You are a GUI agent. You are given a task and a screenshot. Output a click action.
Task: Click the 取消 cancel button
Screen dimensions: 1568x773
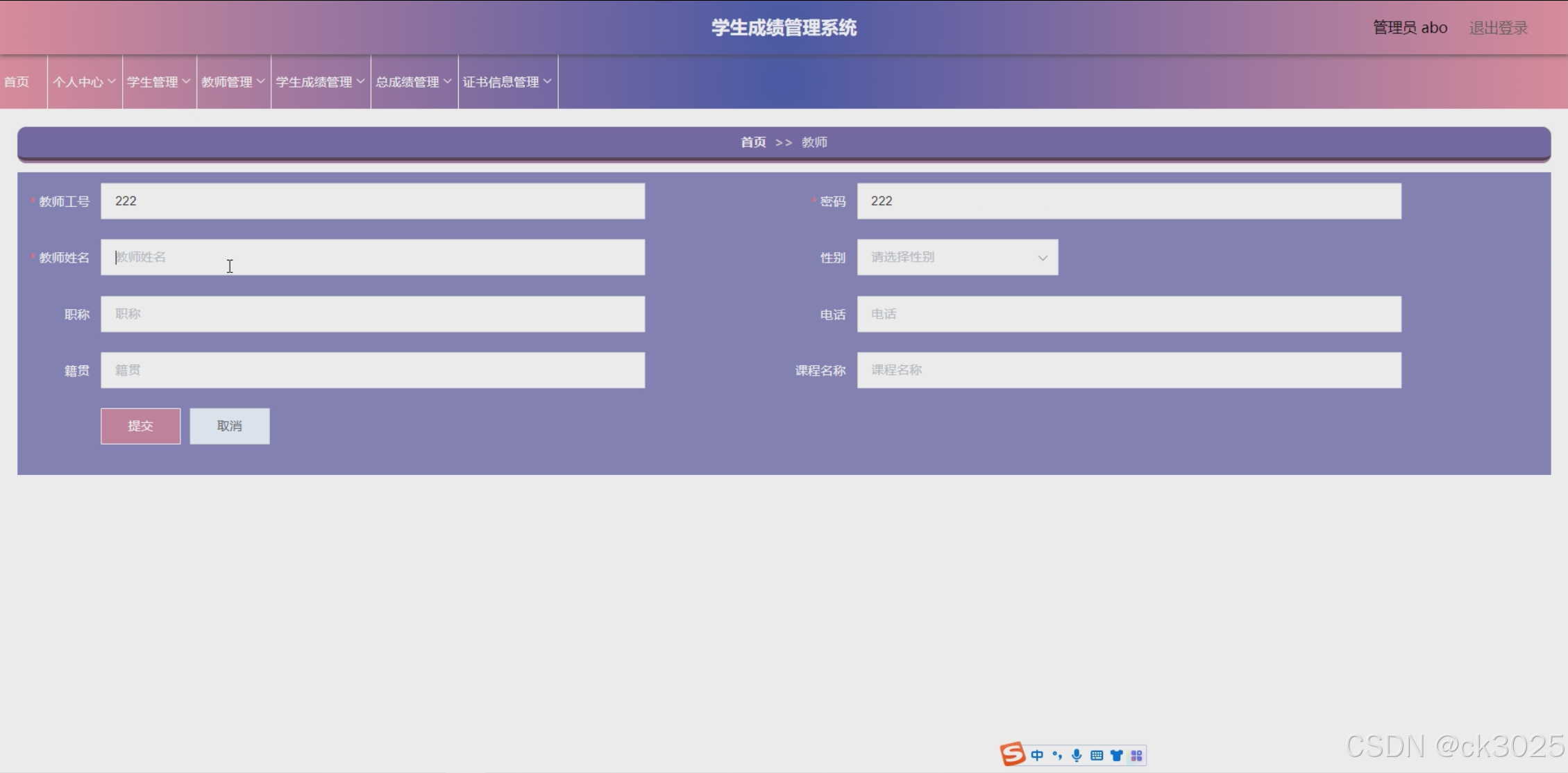point(229,426)
